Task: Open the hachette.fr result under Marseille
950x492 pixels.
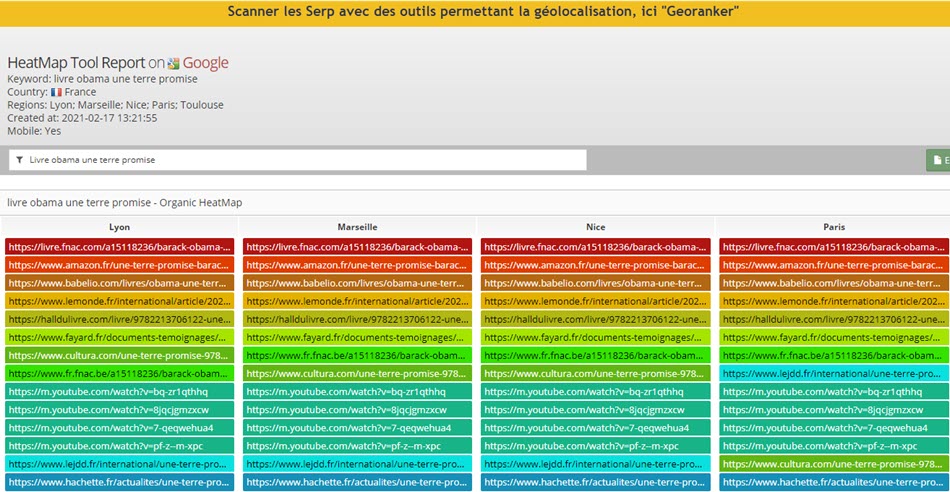Action: click(357, 482)
